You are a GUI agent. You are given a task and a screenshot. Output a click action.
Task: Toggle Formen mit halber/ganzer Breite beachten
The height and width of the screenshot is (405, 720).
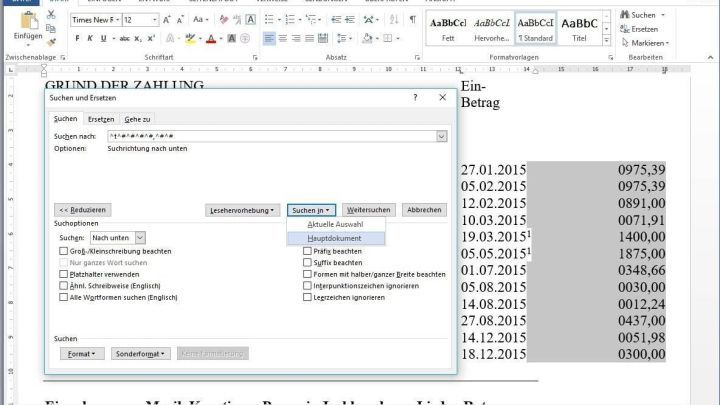tap(307, 274)
